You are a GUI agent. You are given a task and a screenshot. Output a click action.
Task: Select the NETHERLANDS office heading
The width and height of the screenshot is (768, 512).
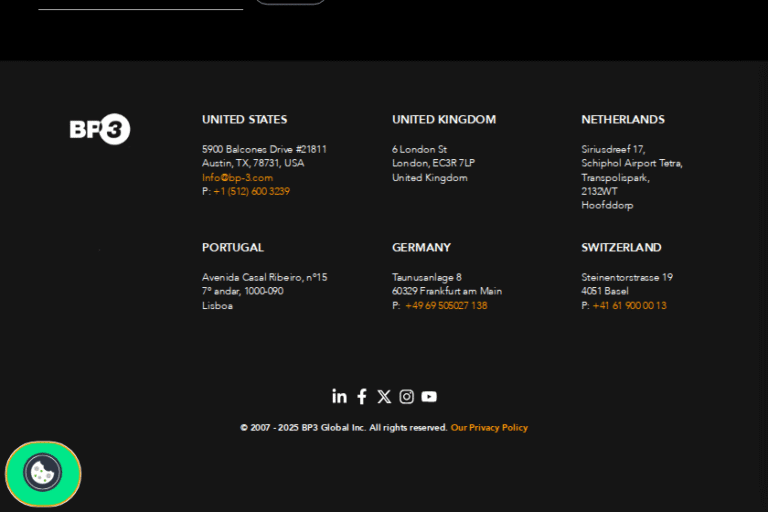tap(622, 119)
